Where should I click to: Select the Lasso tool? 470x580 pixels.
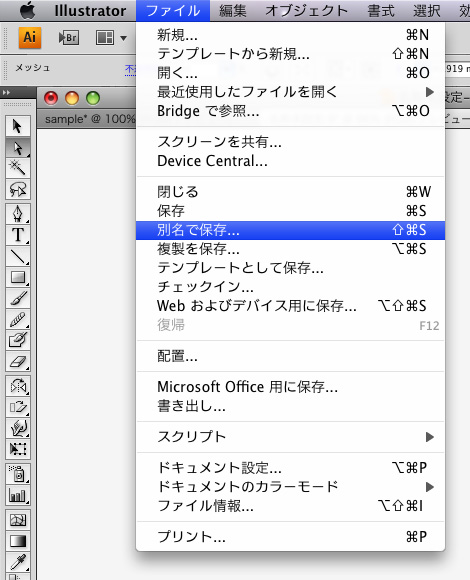[x=18, y=189]
